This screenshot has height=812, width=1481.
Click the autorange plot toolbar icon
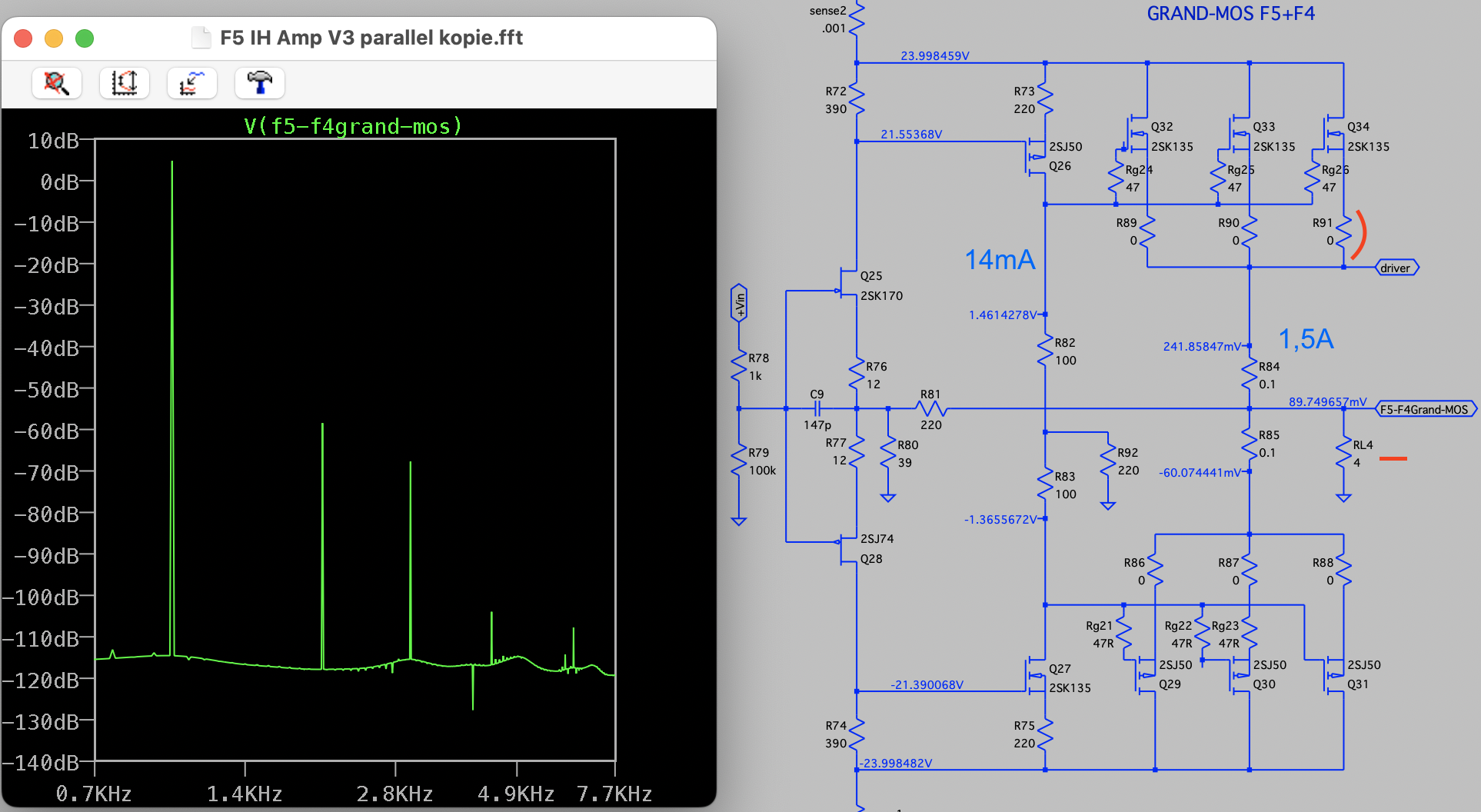tap(192, 83)
